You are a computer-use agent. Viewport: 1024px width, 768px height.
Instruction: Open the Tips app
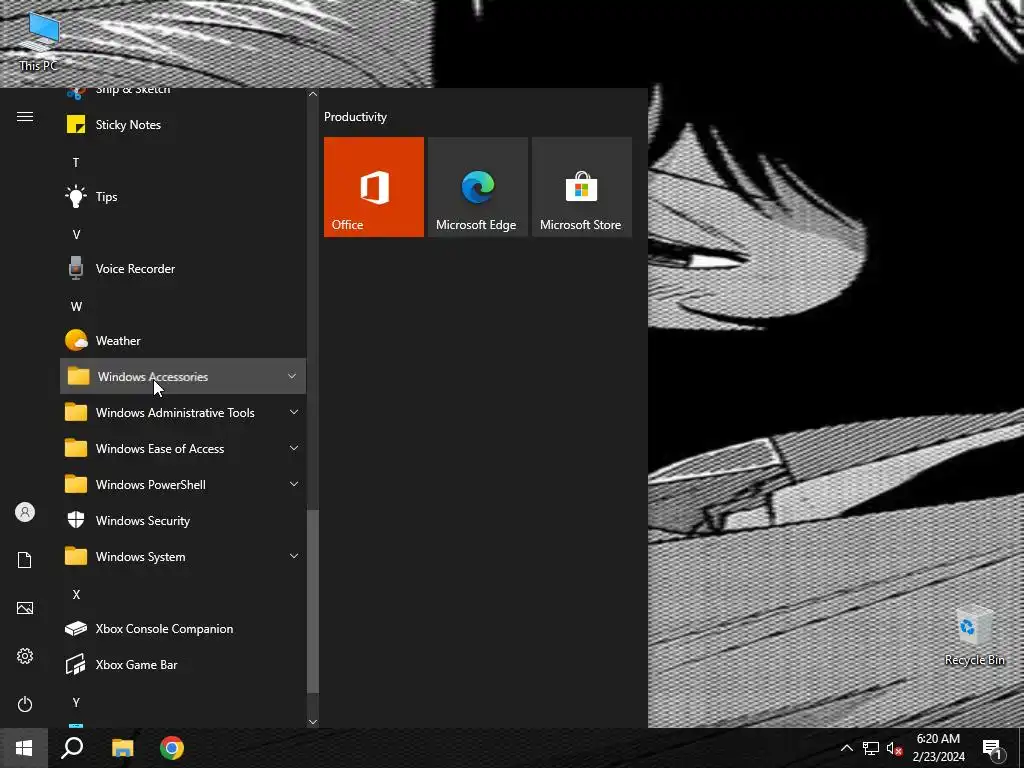coord(183,197)
